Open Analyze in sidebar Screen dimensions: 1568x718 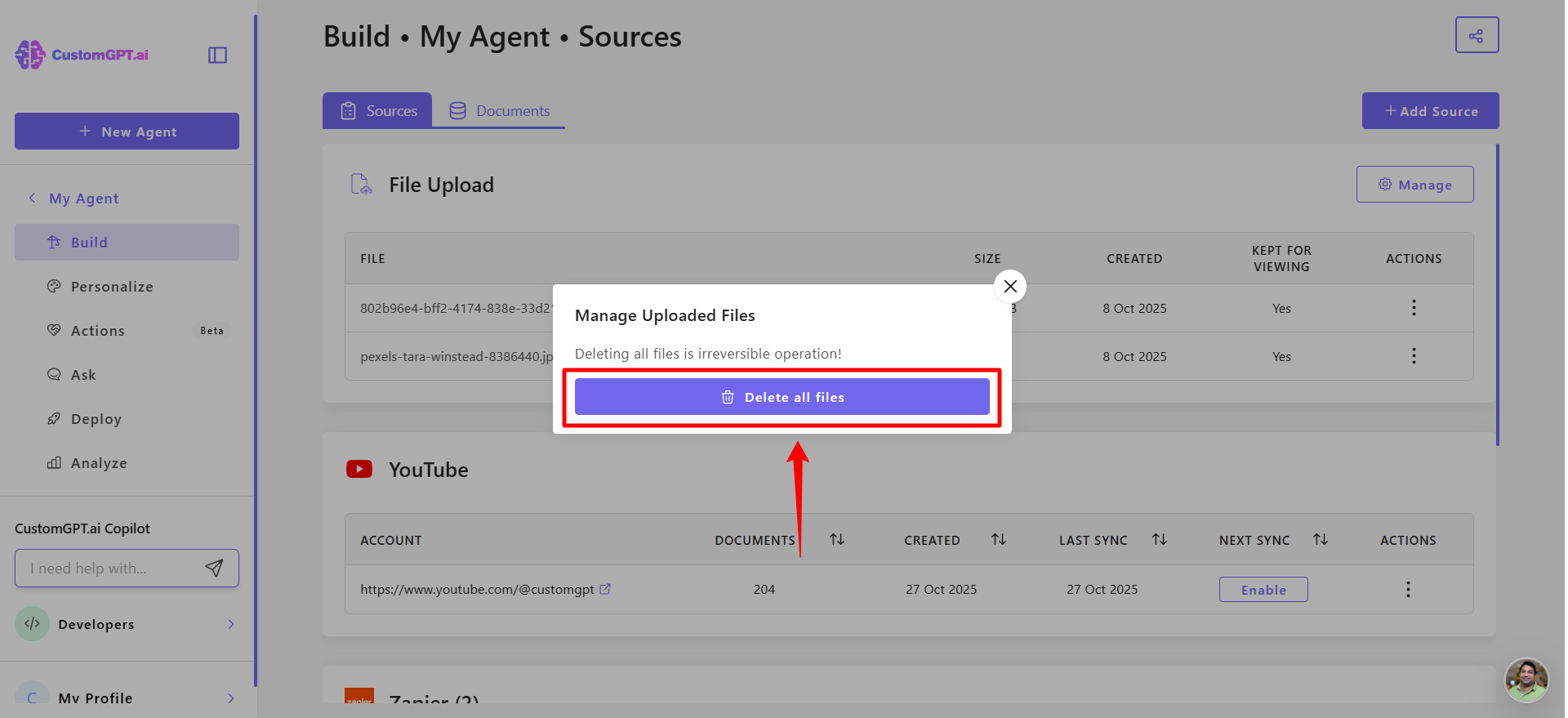click(x=127, y=463)
